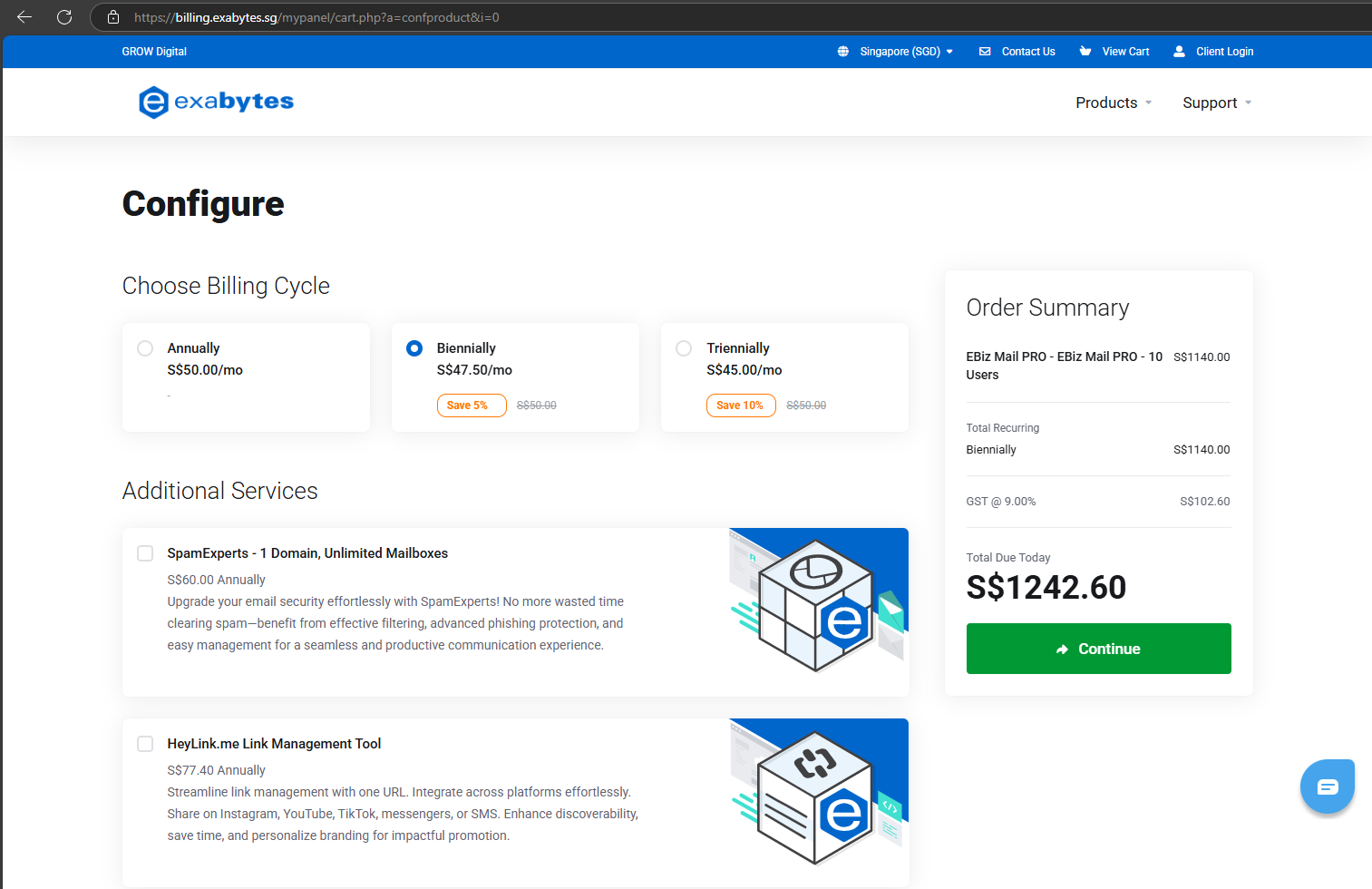The width and height of the screenshot is (1372, 889).
Task: Click the S$102.60 GST amount
Action: click(x=1205, y=502)
